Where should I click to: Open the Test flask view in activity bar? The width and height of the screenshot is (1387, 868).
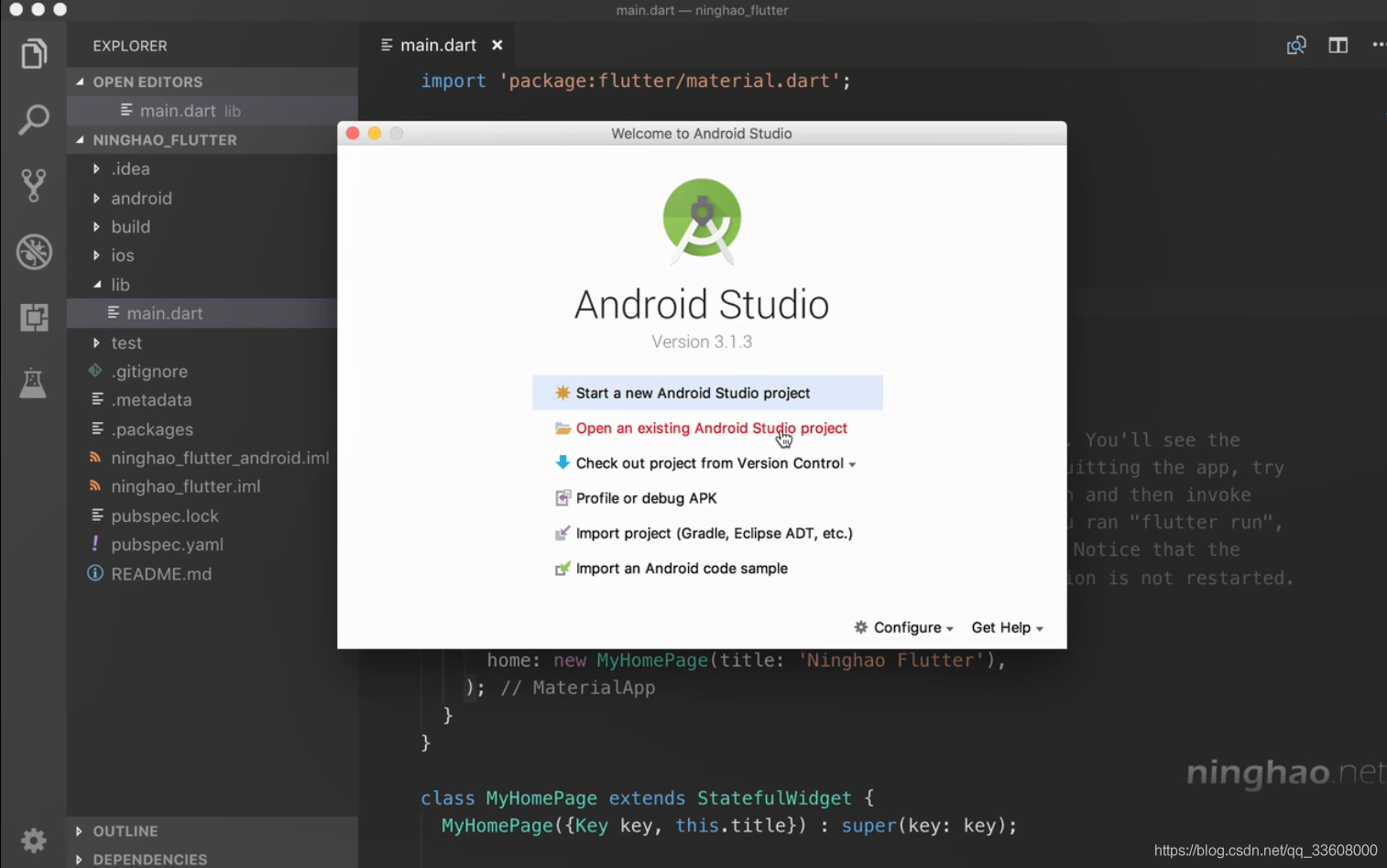pos(33,384)
